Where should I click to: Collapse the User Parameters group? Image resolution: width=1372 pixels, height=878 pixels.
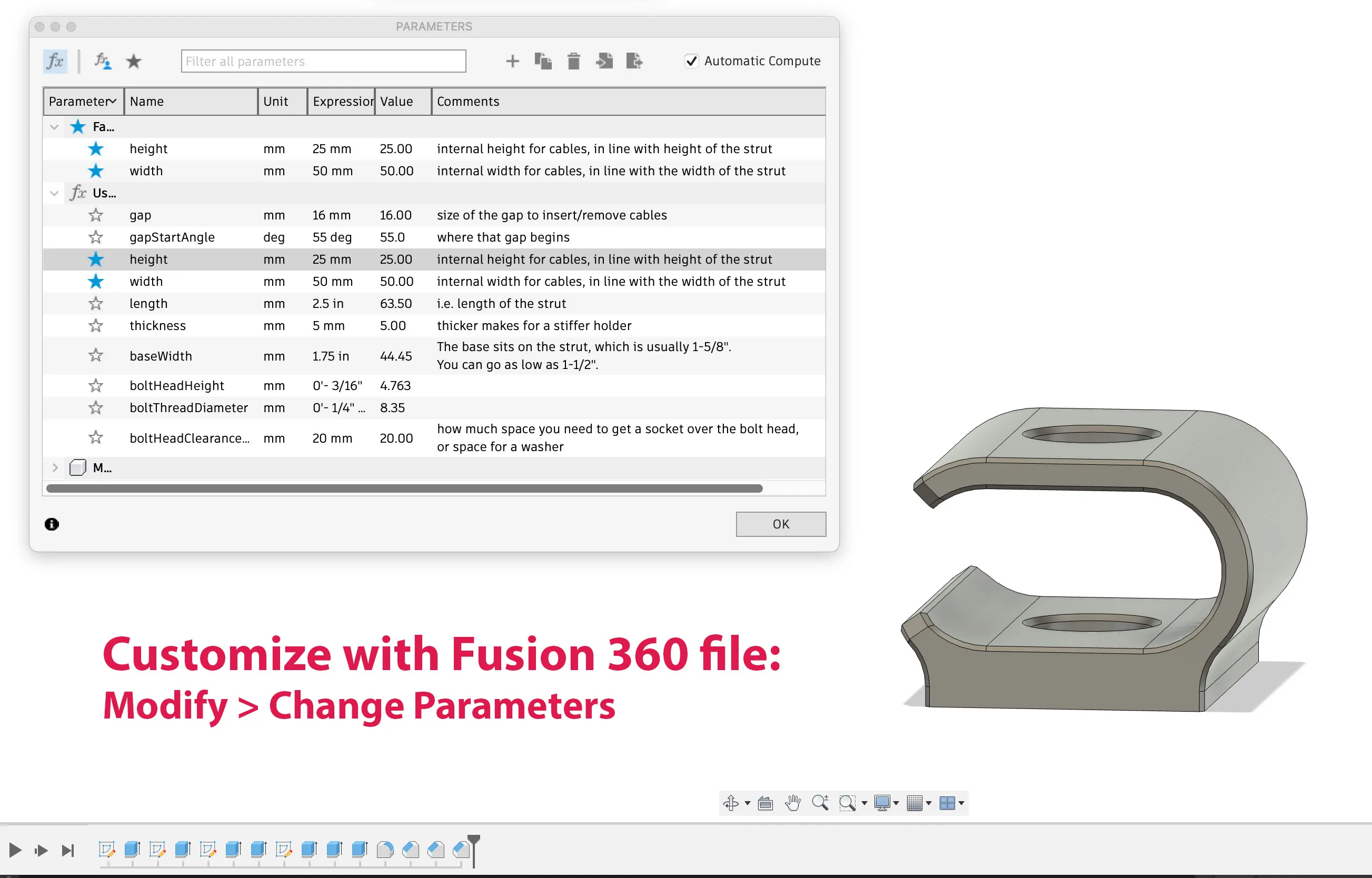[x=54, y=193]
